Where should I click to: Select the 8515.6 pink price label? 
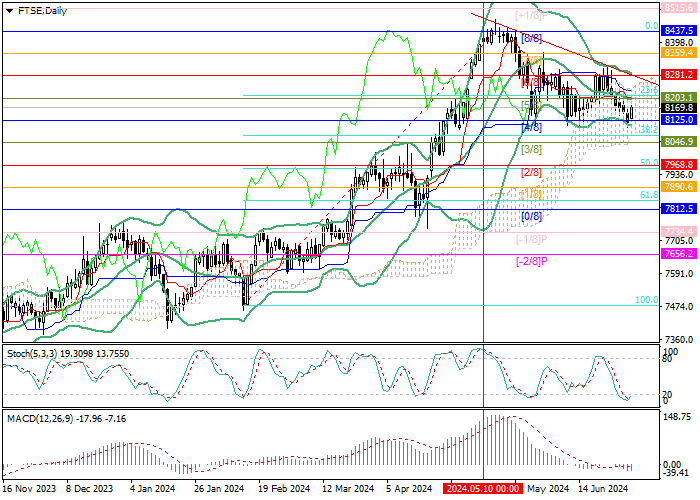(x=679, y=8)
